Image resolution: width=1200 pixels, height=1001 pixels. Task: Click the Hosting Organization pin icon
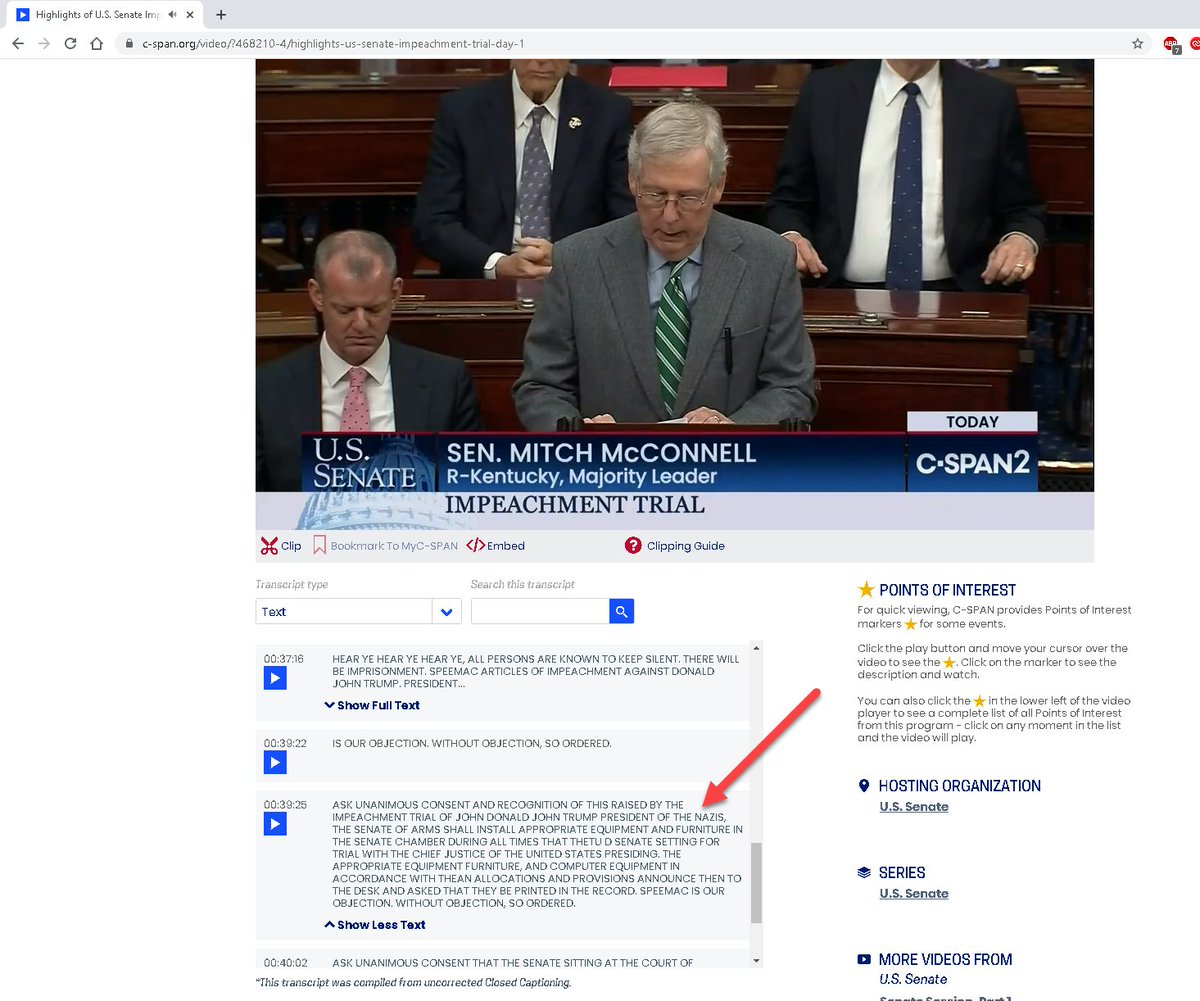tap(865, 786)
